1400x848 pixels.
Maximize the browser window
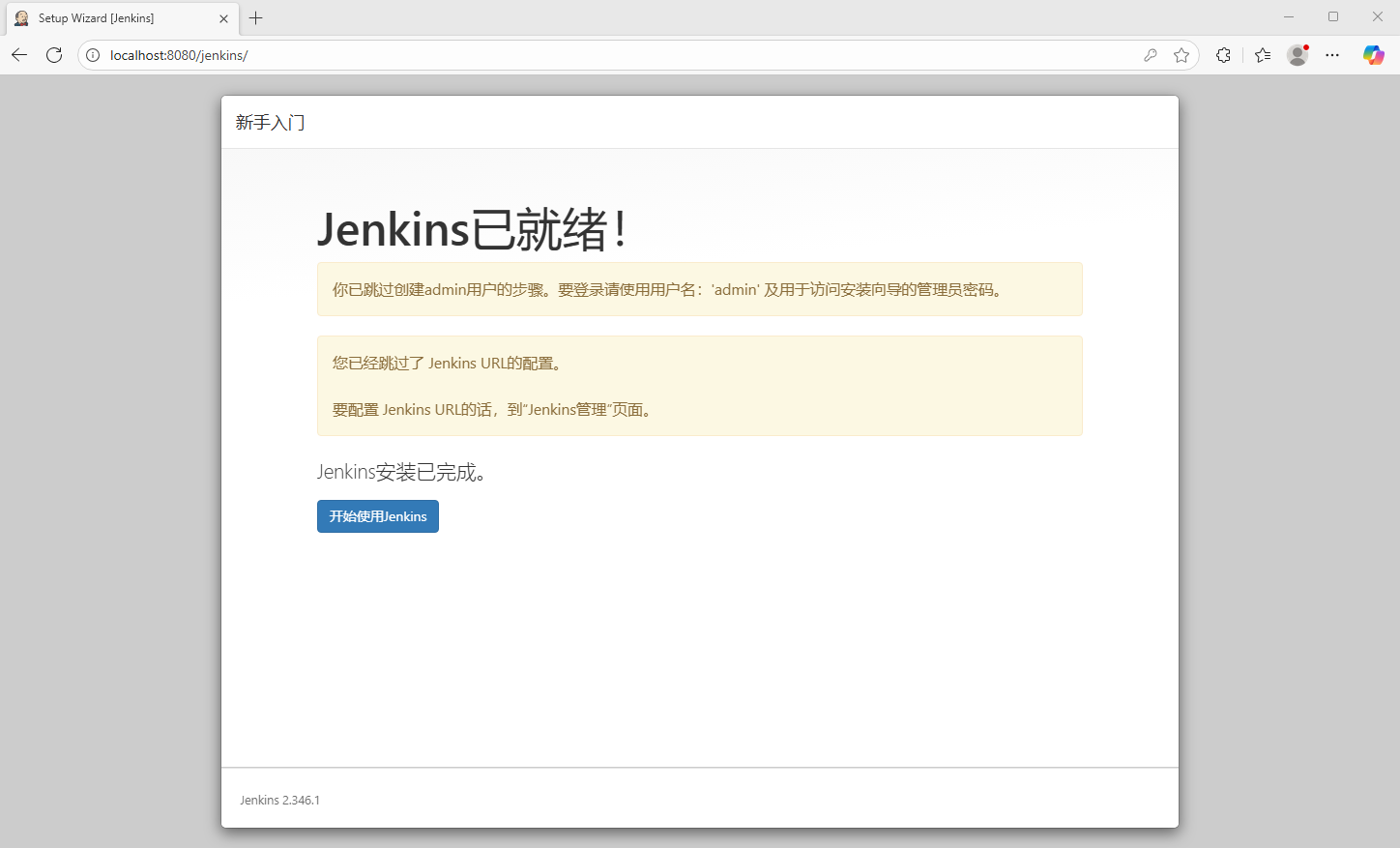tap(1333, 17)
